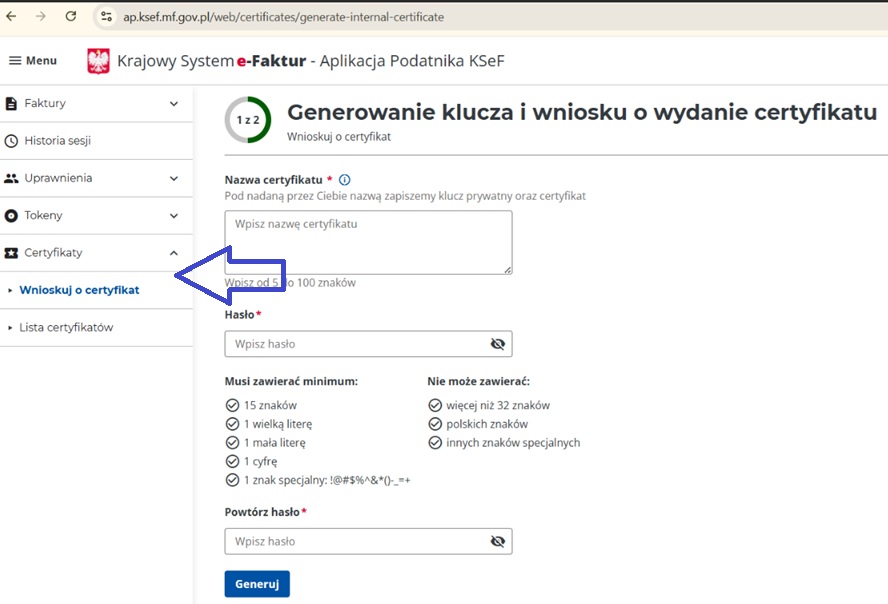Click info icon next to Nazwa certyfikatu
The width and height of the screenshot is (888, 604).
345,179
